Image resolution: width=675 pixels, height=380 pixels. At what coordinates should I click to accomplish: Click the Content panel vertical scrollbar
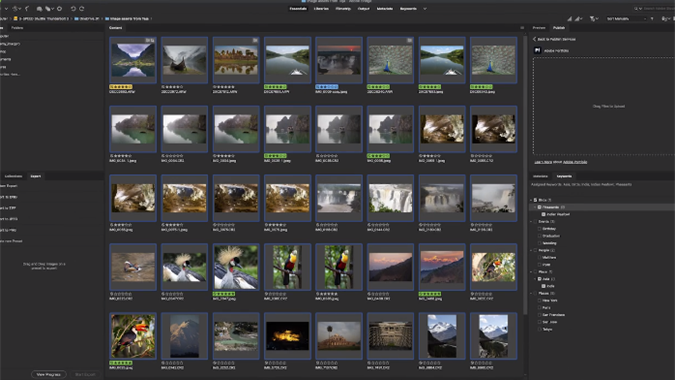click(525, 174)
